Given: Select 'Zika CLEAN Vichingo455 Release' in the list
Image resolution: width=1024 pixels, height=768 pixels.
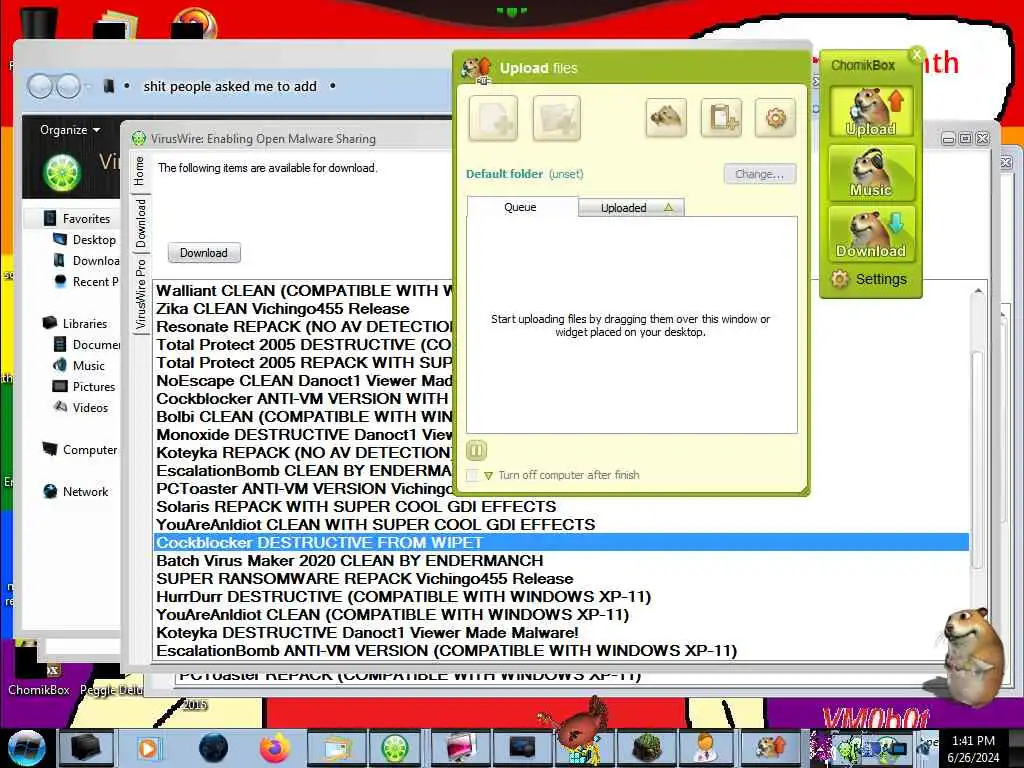Looking at the screenshot, I should pyautogui.click(x=283, y=309).
